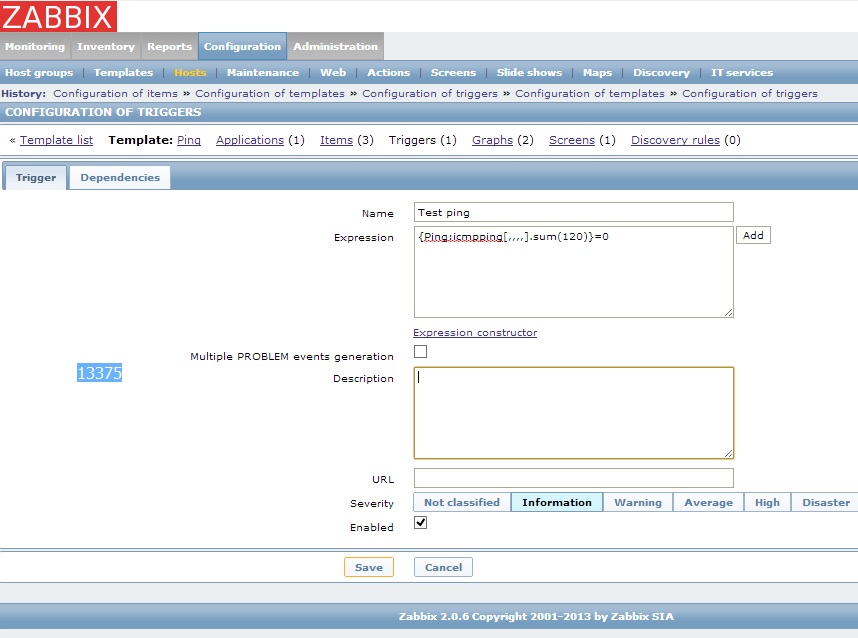Open the Administration menu
Screen dimensions: 858x638
335,47
